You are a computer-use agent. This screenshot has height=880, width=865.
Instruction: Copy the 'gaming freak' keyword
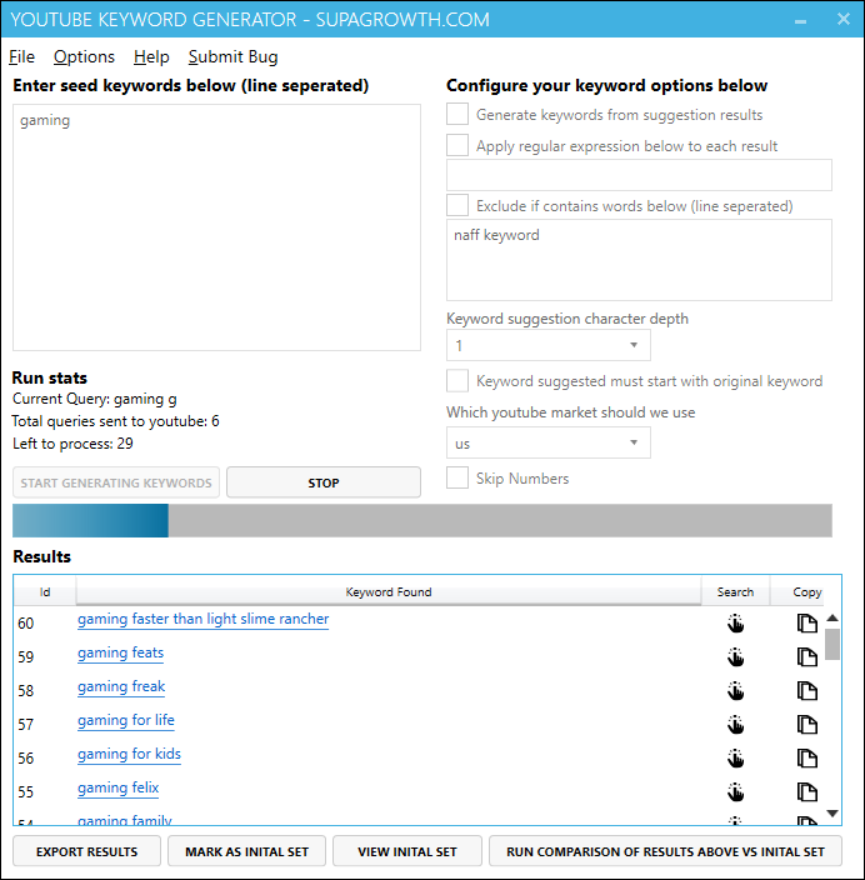[807, 690]
